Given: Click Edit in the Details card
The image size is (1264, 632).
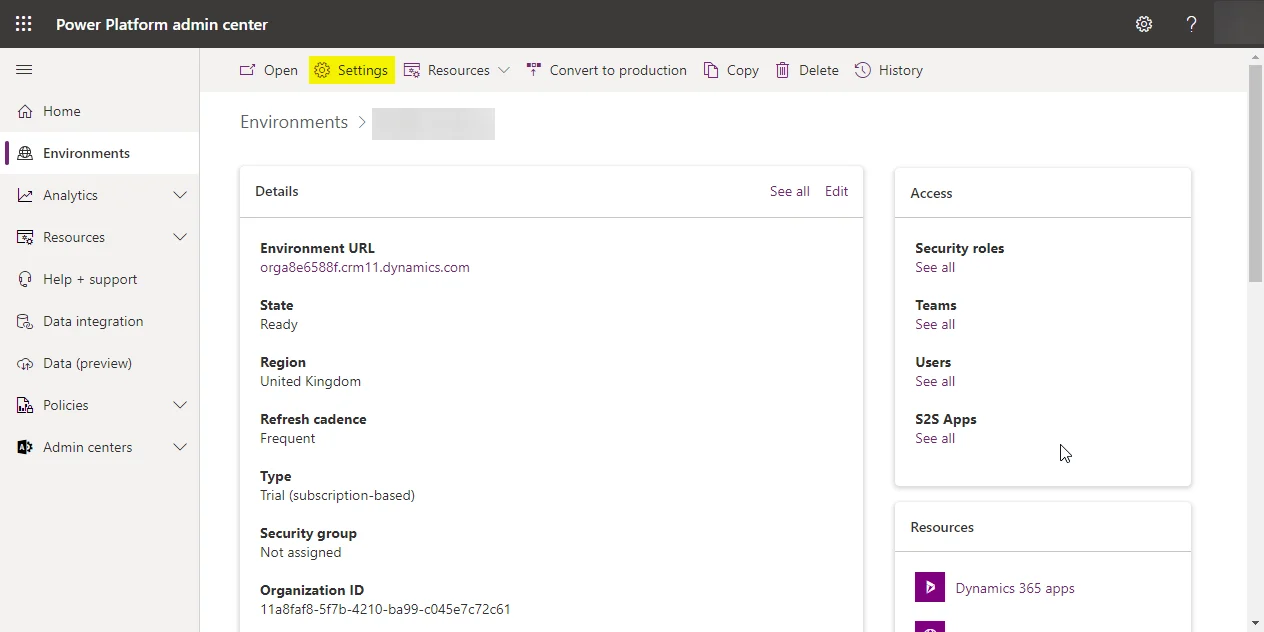Looking at the screenshot, I should pos(836,191).
